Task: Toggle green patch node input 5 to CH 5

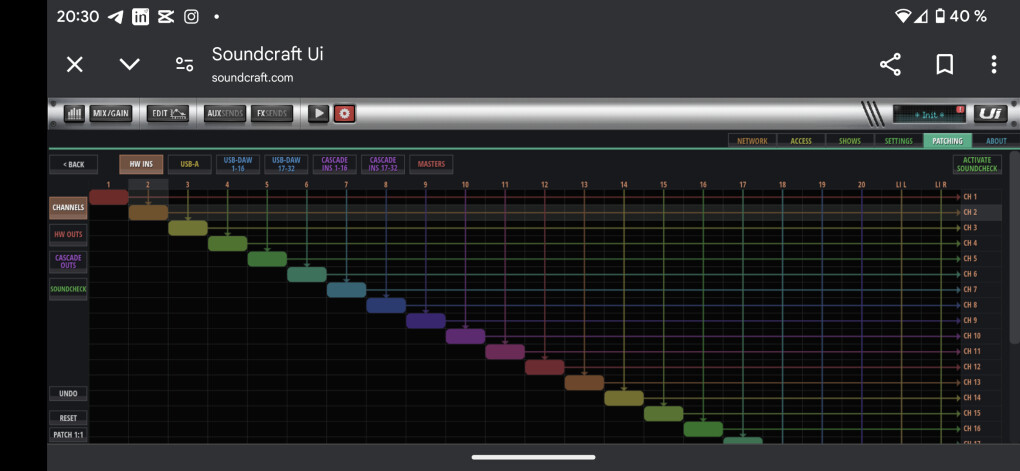Action: pos(267,259)
